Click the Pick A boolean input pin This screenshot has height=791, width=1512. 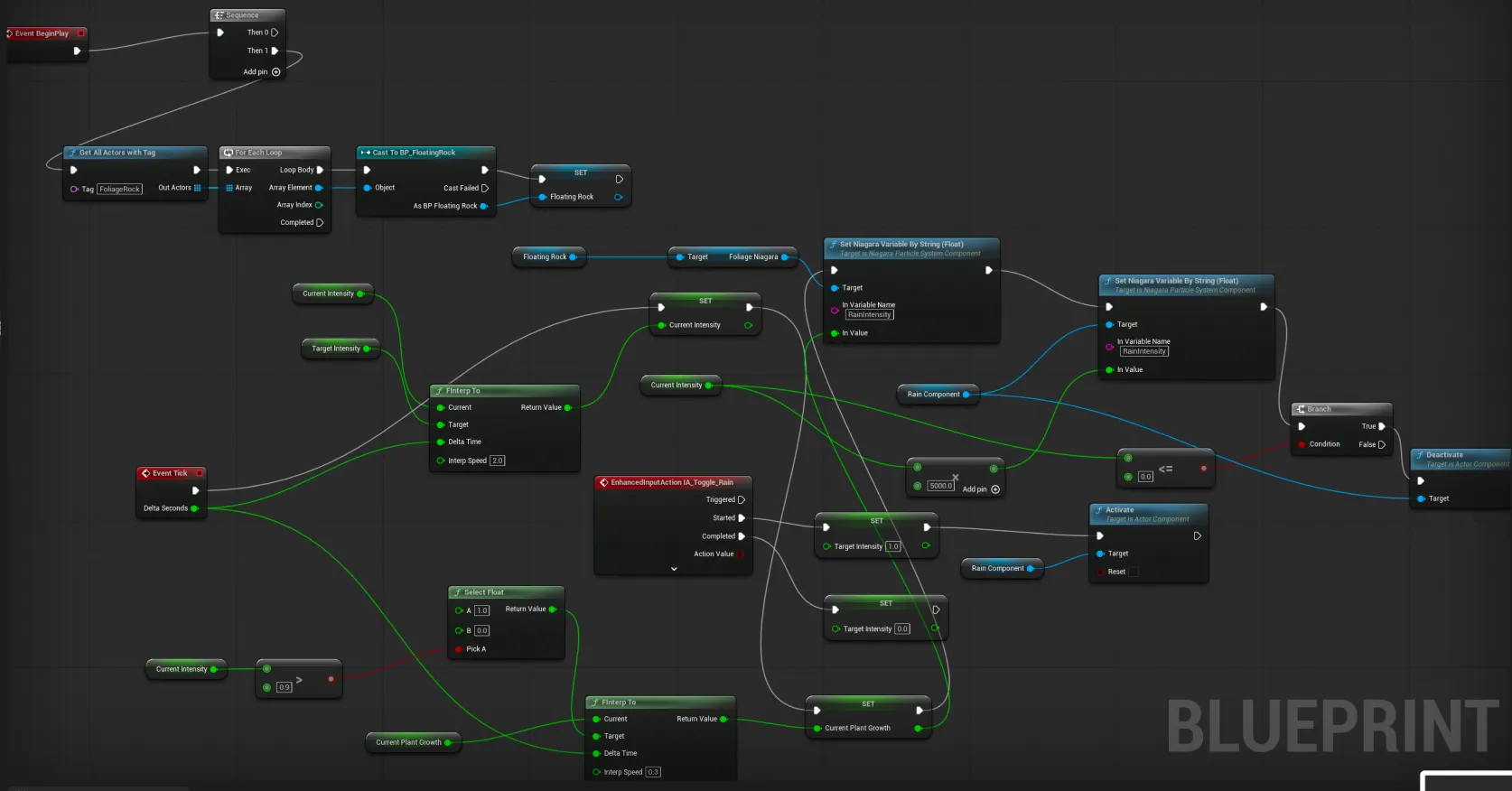(459, 649)
